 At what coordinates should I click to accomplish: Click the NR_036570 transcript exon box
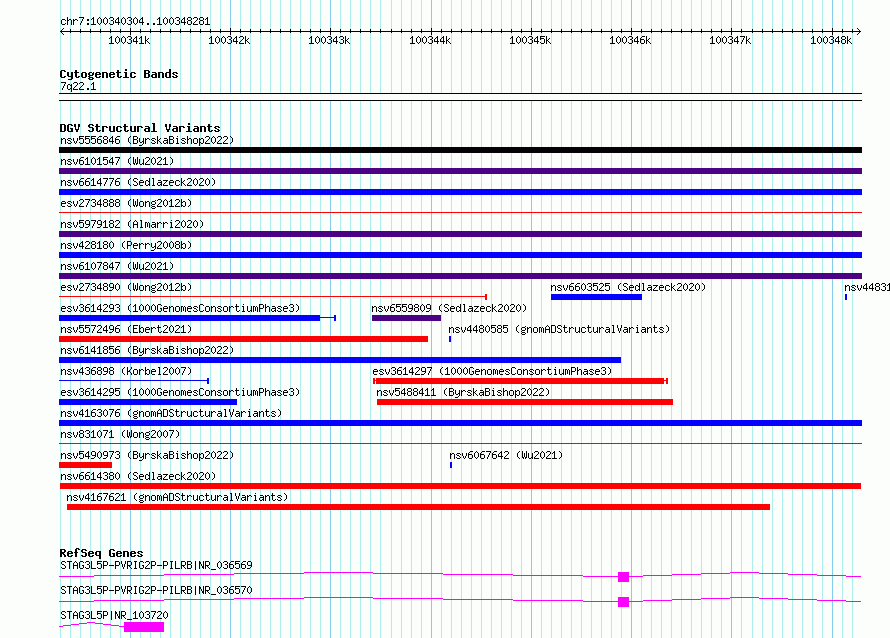pyautogui.click(x=623, y=602)
